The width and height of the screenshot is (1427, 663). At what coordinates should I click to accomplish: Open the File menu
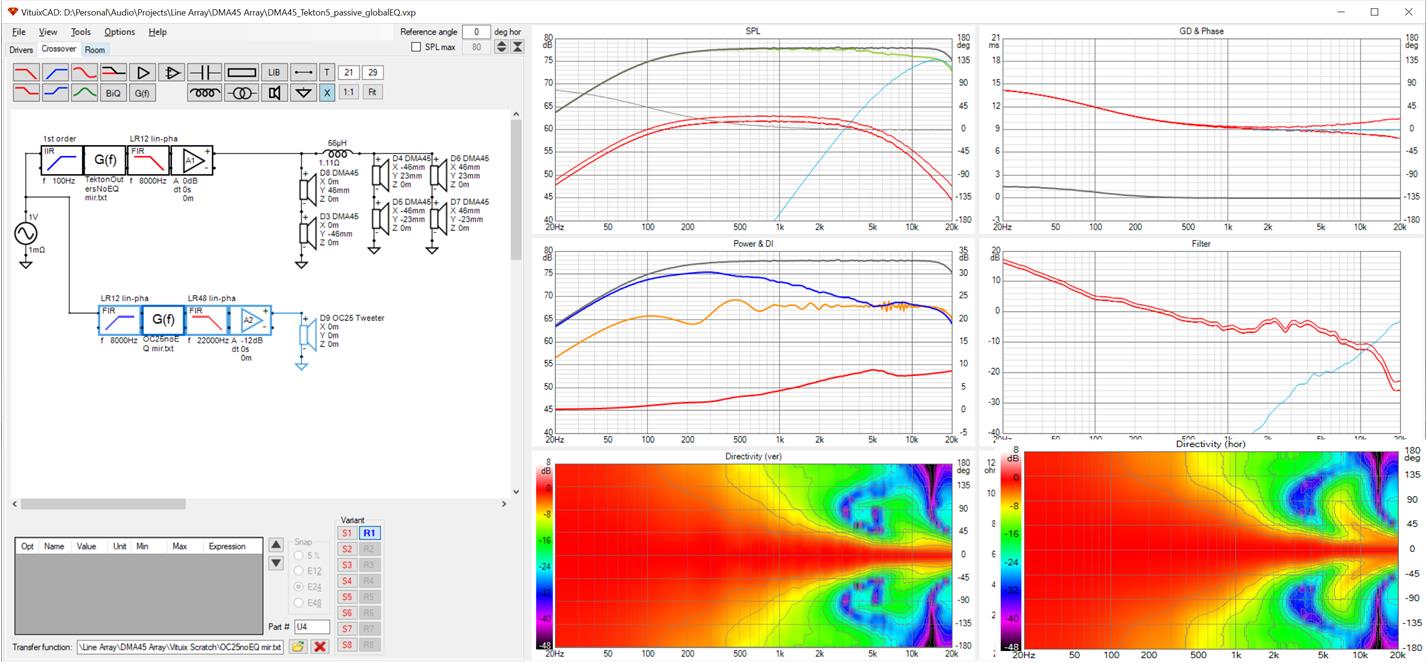[19, 32]
